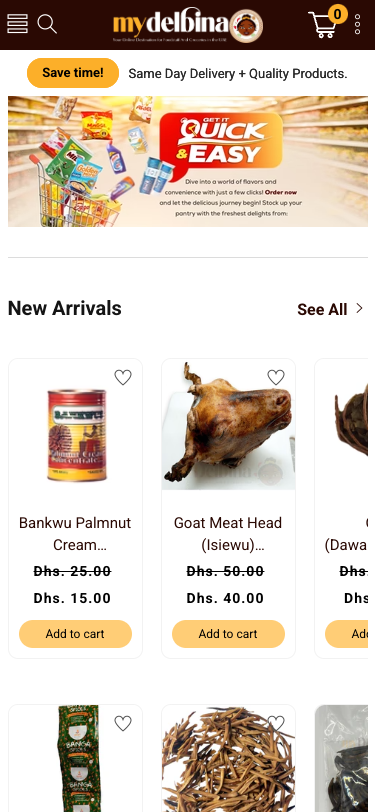Open the shopping cart icon
The width and height of the screenshot is (375, 812).
point(322,24)
